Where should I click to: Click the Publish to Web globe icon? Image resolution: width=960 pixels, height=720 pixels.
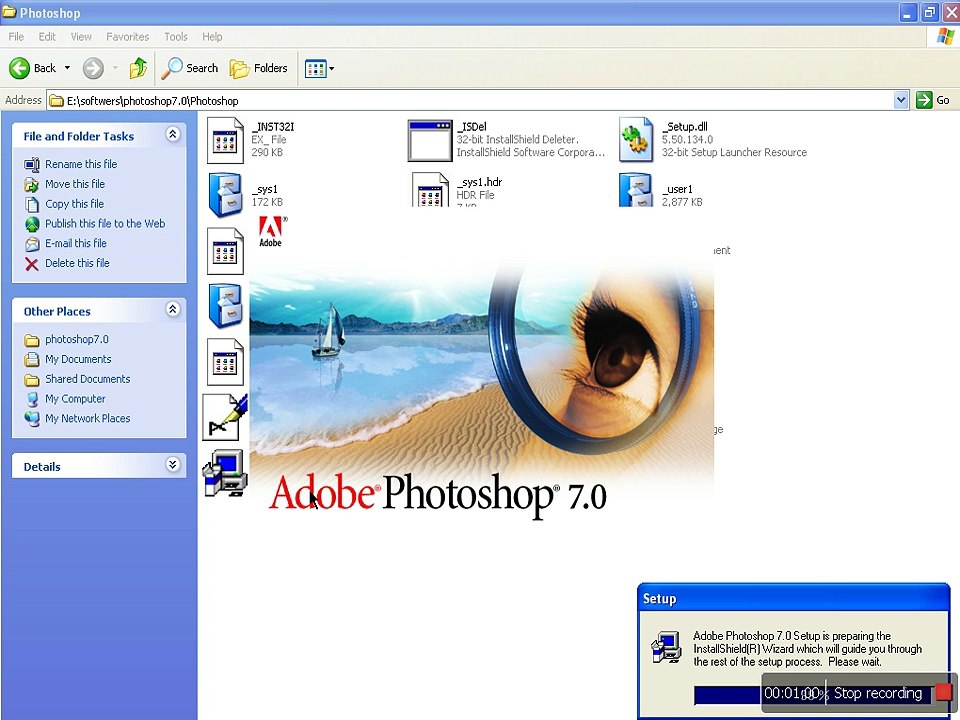pos(32,224)
